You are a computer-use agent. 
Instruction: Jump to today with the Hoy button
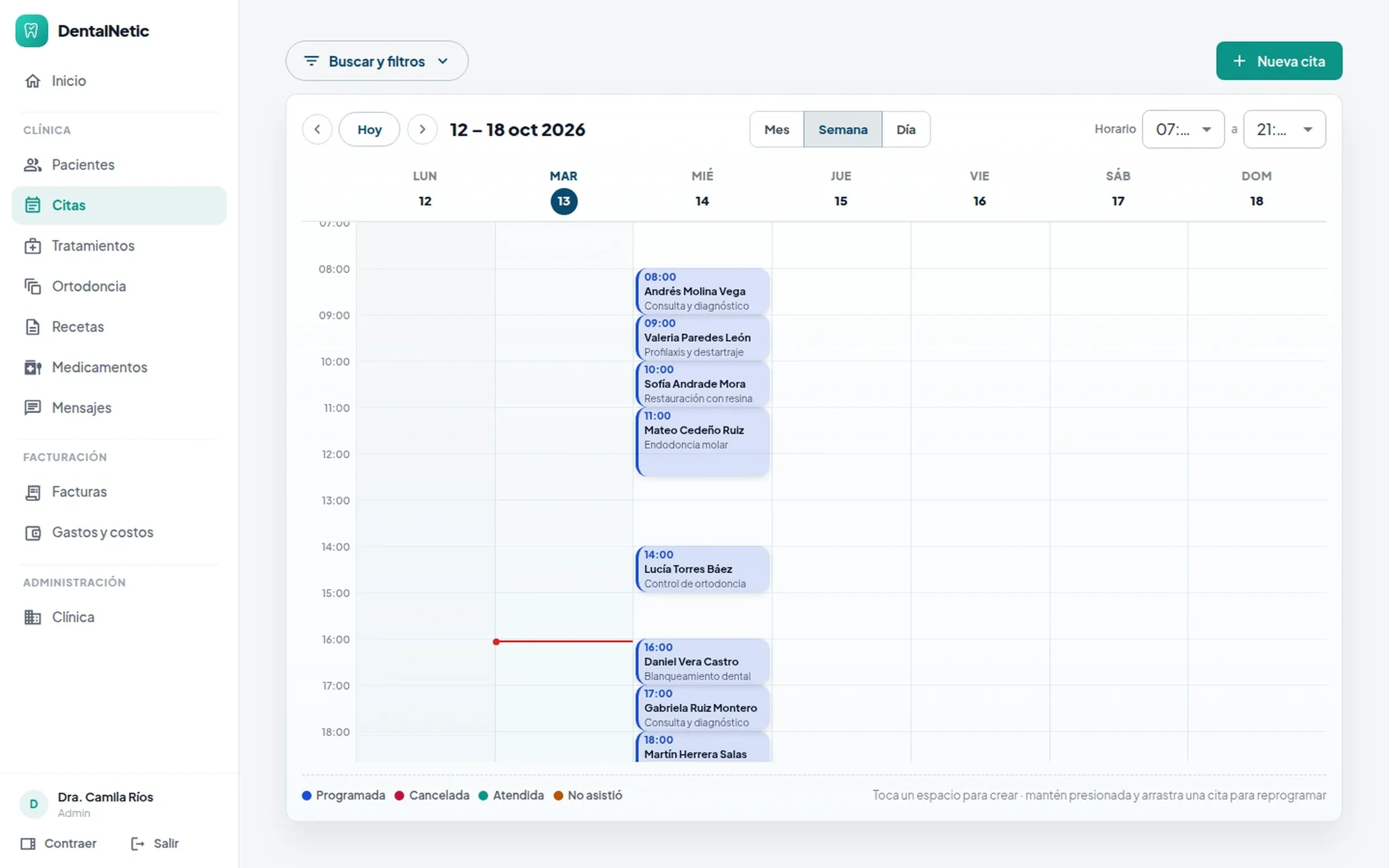(x=369, y=130)
